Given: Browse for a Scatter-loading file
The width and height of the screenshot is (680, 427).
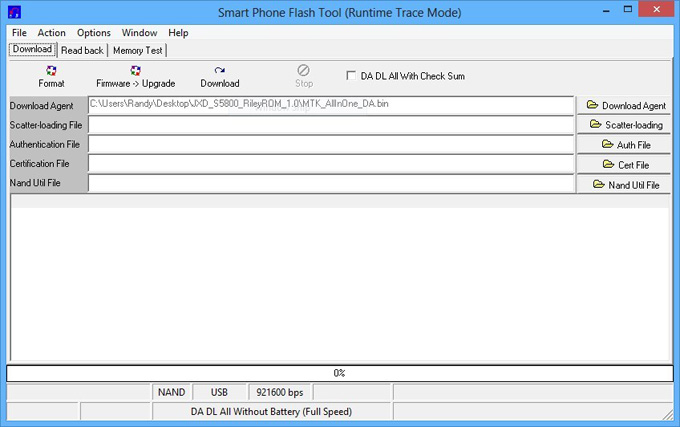Looking at the screenshot, I should click(x=624, y=125).
